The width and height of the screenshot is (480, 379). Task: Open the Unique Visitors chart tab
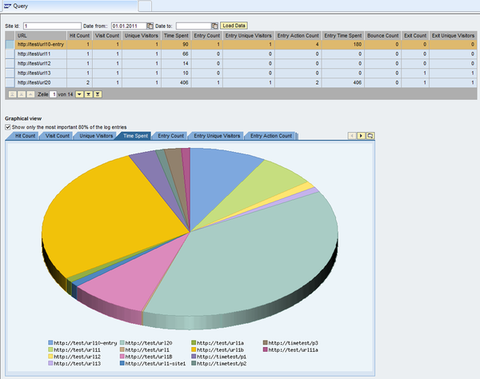tap(96, 136)
